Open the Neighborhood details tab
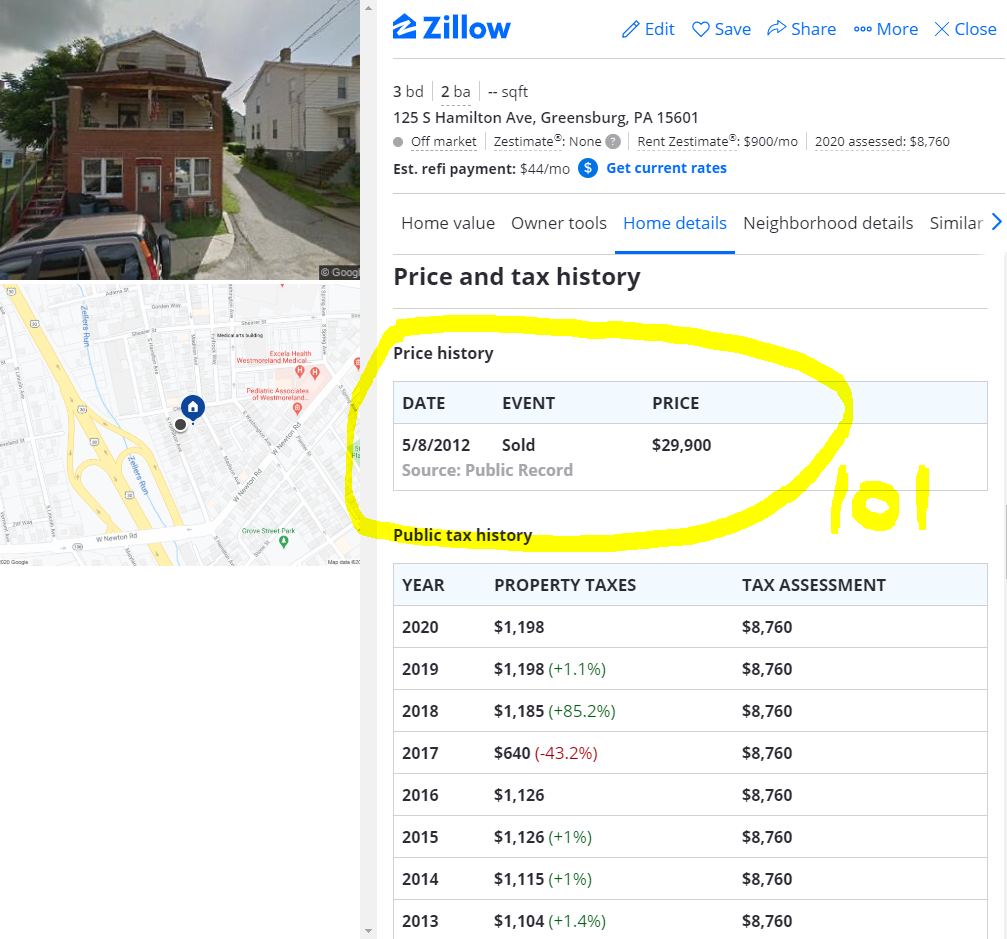The width and height of the screenshot is (1007, 939). point(828,223)
